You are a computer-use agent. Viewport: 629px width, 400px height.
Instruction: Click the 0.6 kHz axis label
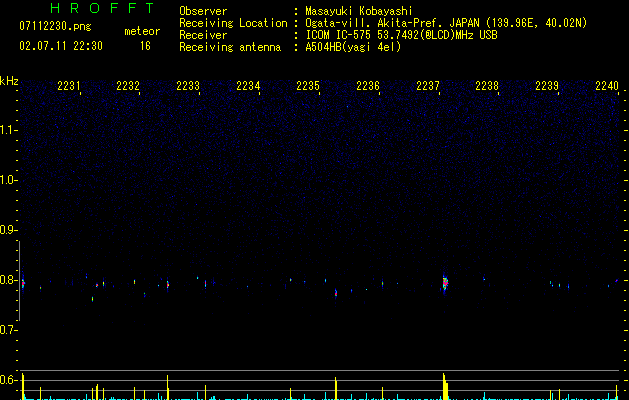8,380
